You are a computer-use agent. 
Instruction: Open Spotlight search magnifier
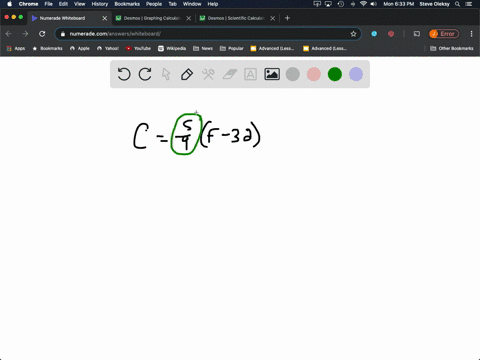[x=458, y=4]
